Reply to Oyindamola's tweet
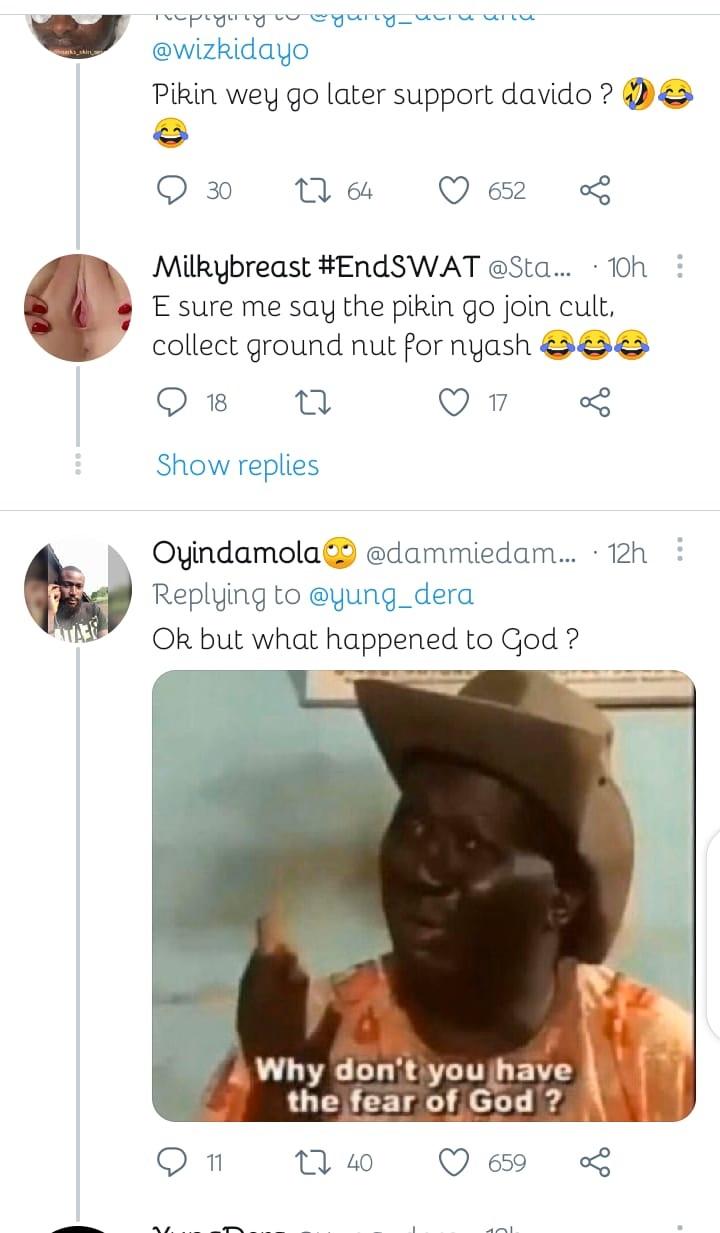720x1233 pixels. coord(173,1162)
